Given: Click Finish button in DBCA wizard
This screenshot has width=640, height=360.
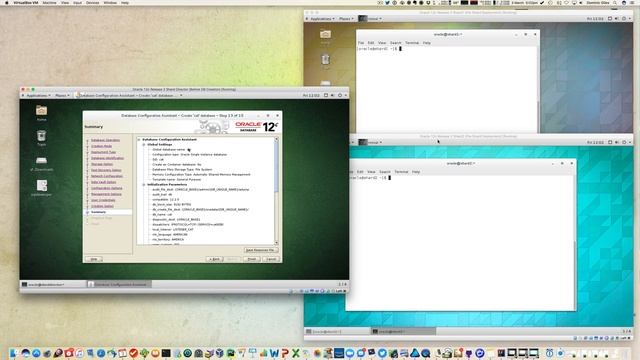Looking at the screenshot, I should (251, 259).
